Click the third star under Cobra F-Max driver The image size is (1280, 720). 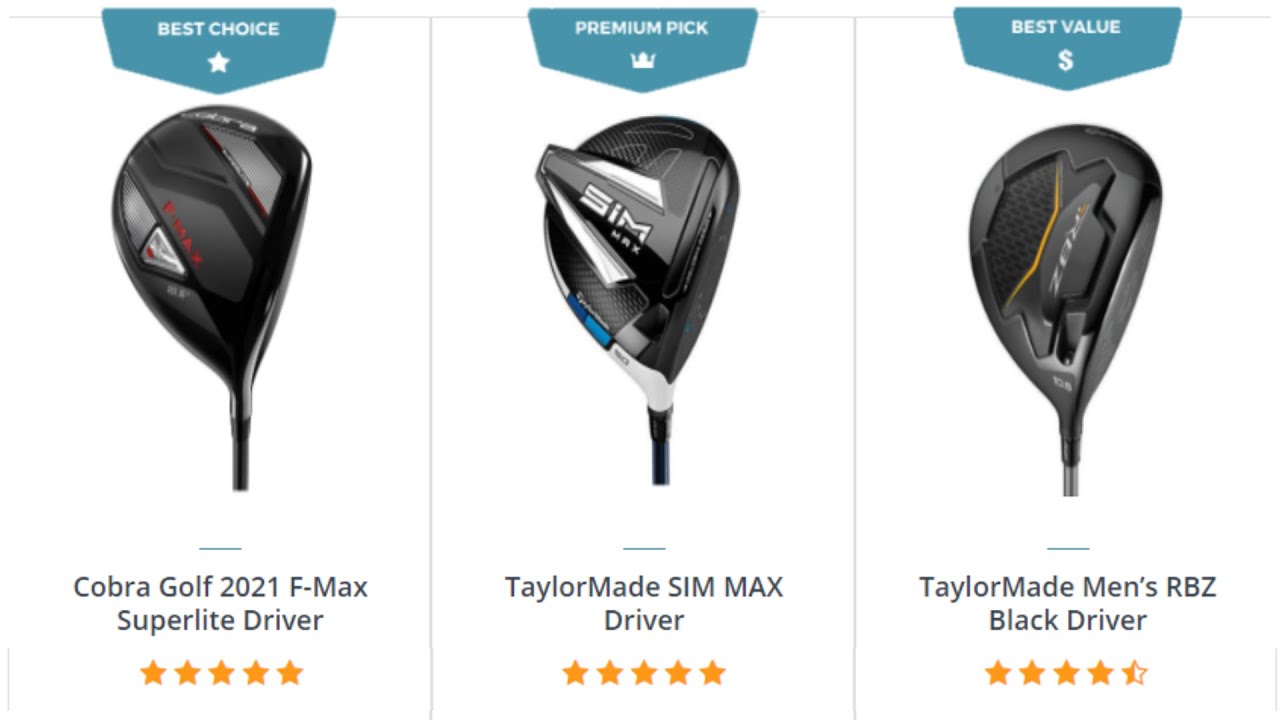221,673
